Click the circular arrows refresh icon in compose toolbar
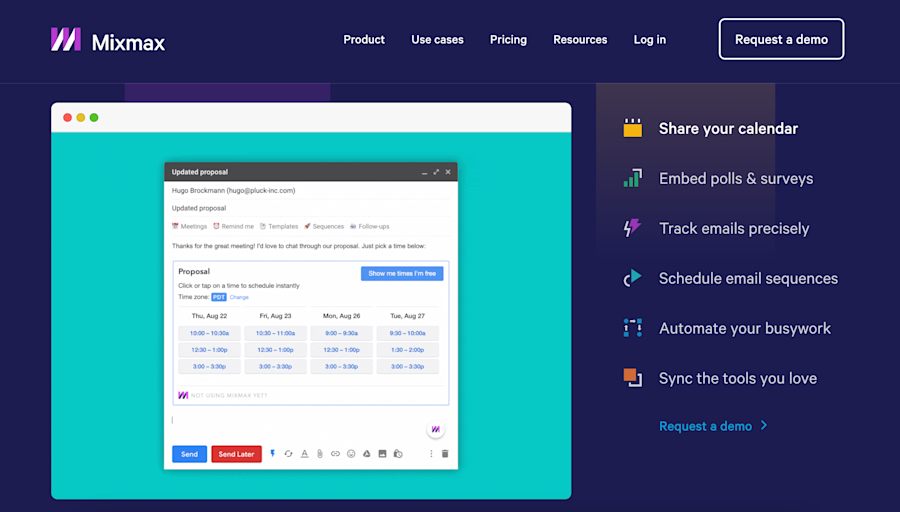The image size is (900, 512). 288,453
